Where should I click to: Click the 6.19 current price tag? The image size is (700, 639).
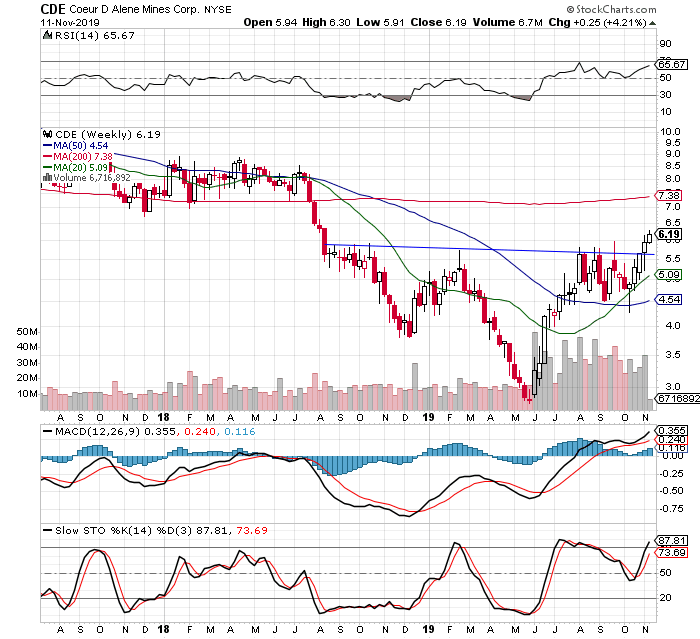click(669, 237)
